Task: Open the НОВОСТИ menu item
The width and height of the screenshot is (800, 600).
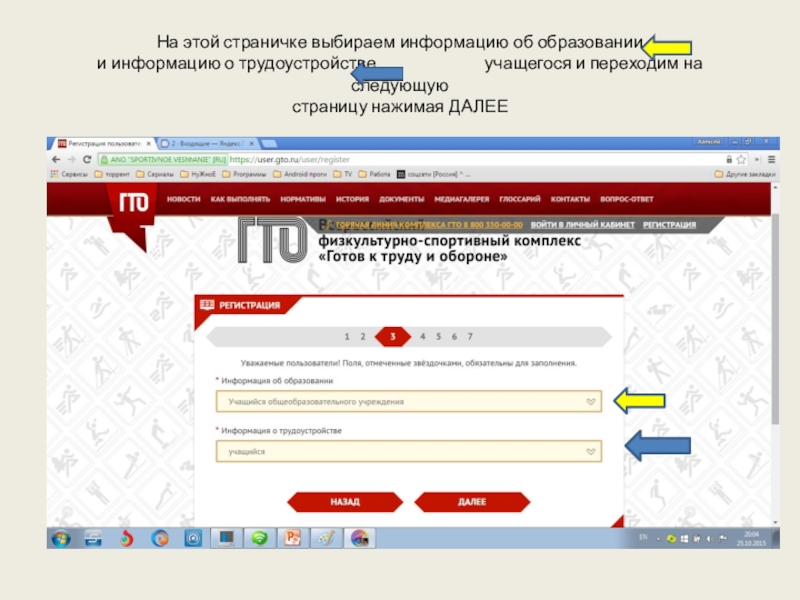Action: click(184, 199)
